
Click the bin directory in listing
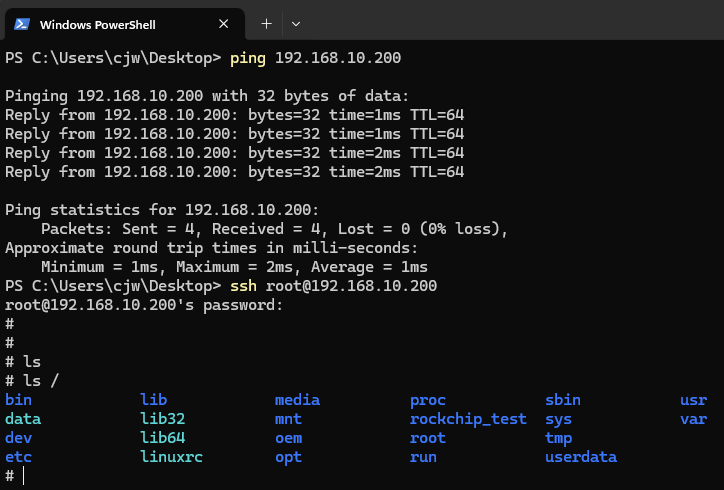point(18,400)
